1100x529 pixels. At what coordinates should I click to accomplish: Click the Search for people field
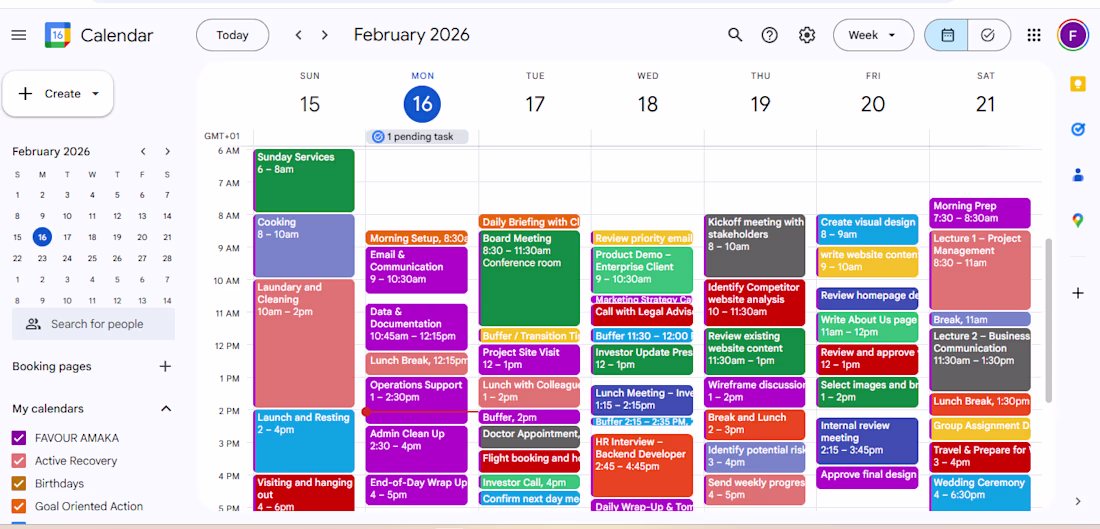click(93, 324)
